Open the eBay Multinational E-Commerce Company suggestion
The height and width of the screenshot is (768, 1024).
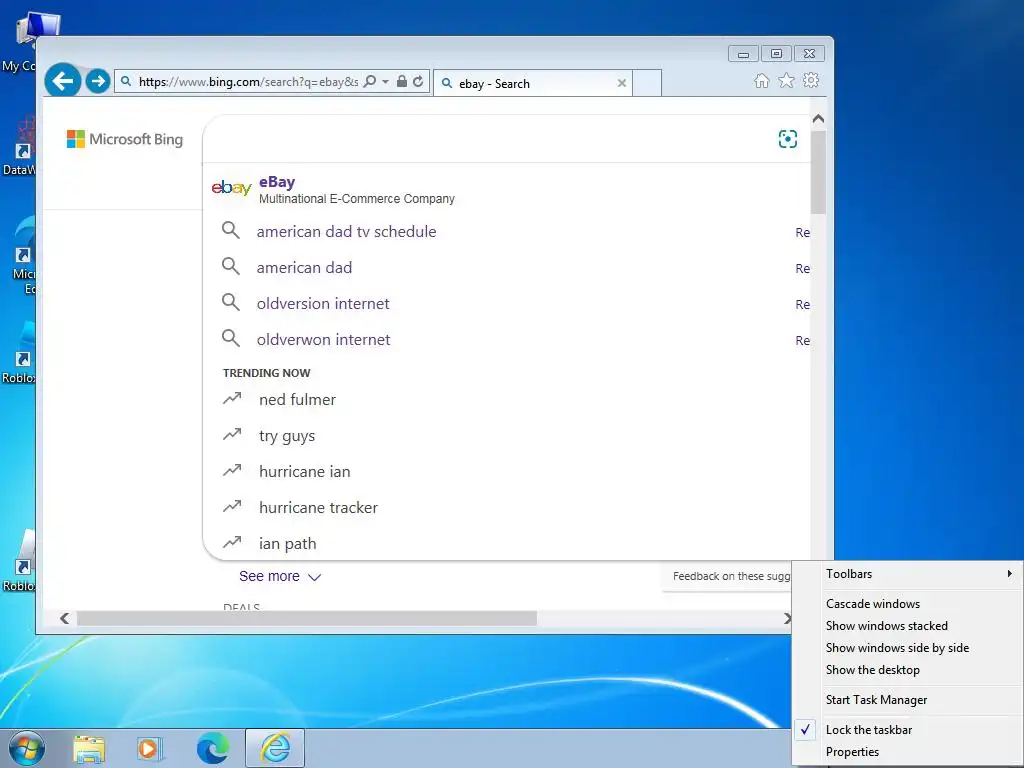[x=507, y=189]
